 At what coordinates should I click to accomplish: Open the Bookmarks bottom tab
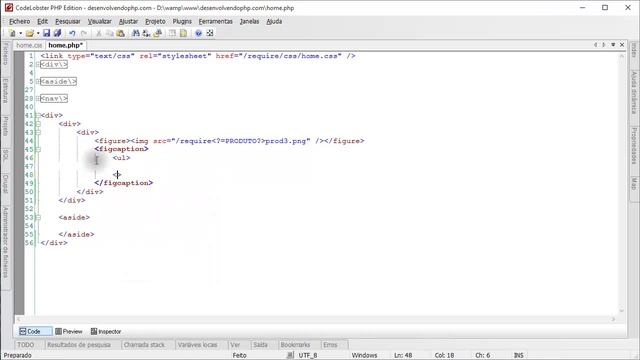coord(296,345)
